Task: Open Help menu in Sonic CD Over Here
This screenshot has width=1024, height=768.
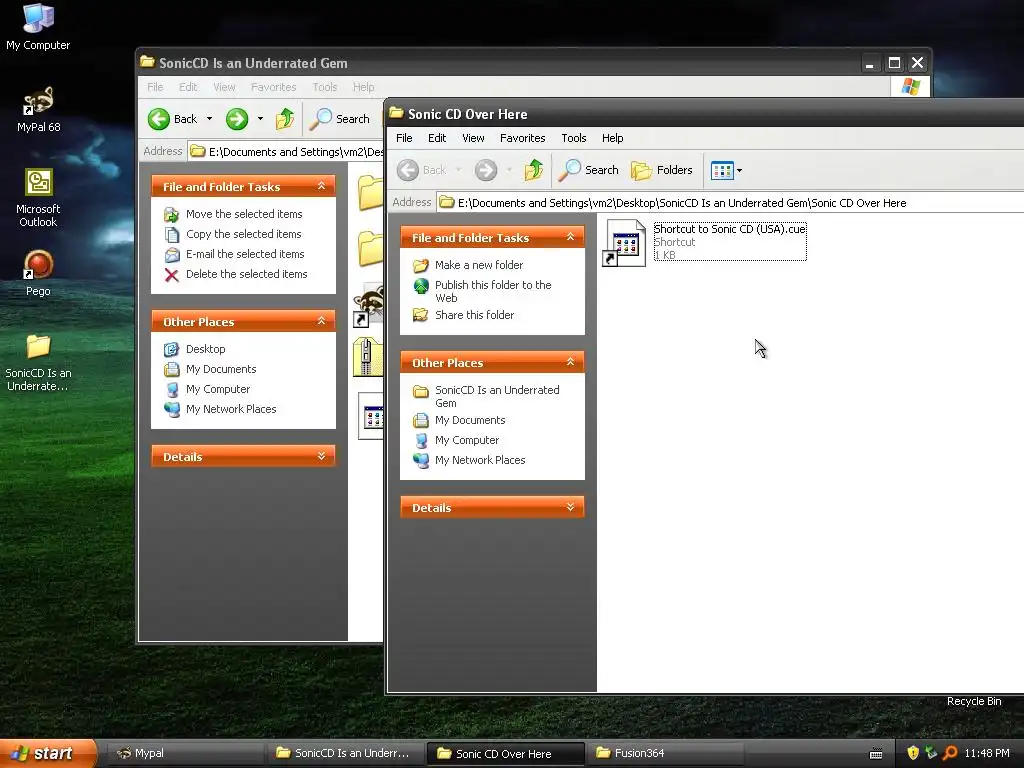Action: pos(613,138)
